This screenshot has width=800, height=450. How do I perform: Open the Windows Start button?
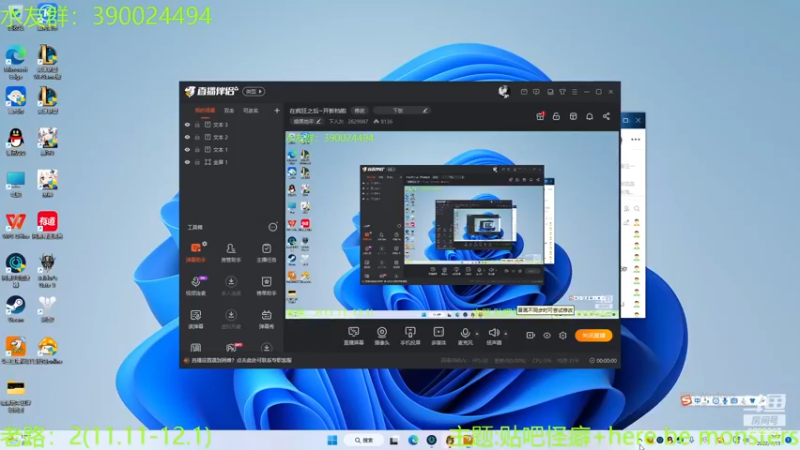click(332, 440)
